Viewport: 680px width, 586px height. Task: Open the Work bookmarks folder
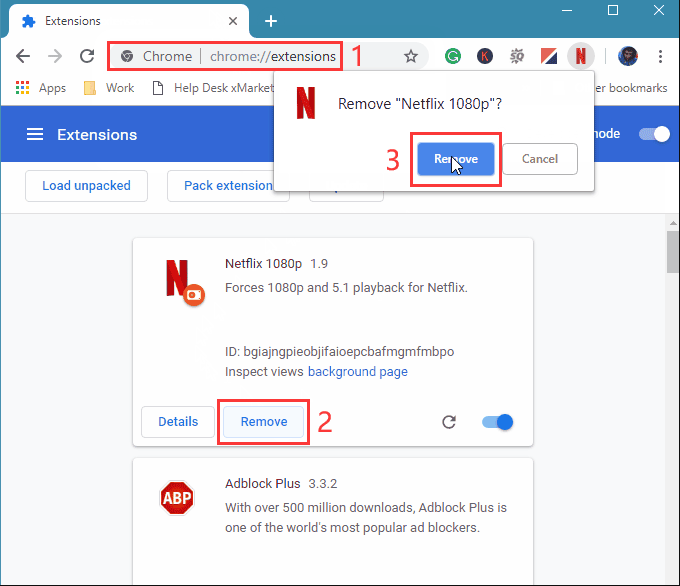point(109,88)
